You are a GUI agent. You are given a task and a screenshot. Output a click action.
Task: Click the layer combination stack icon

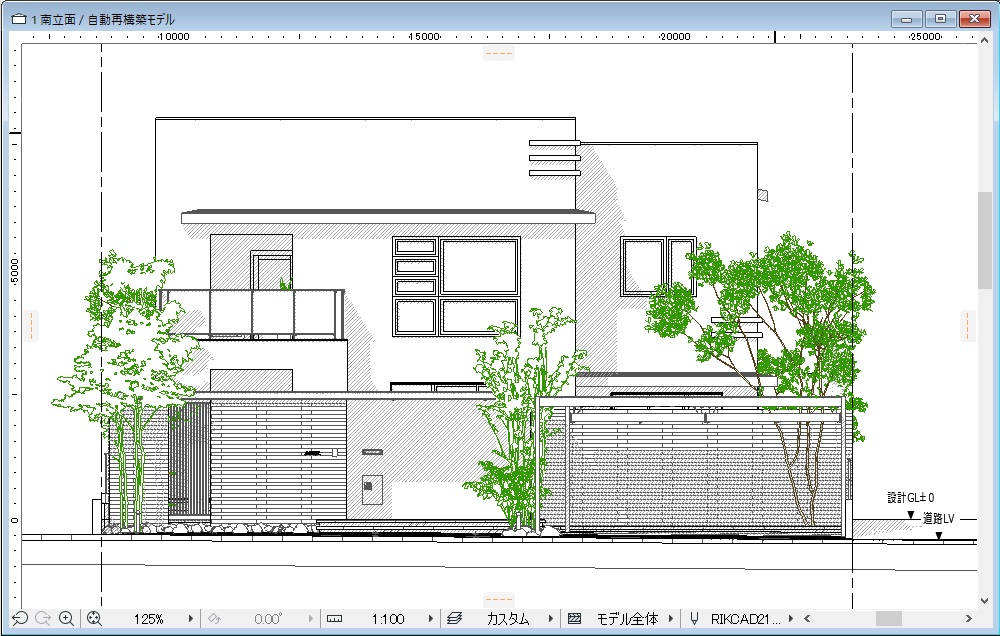454,619
